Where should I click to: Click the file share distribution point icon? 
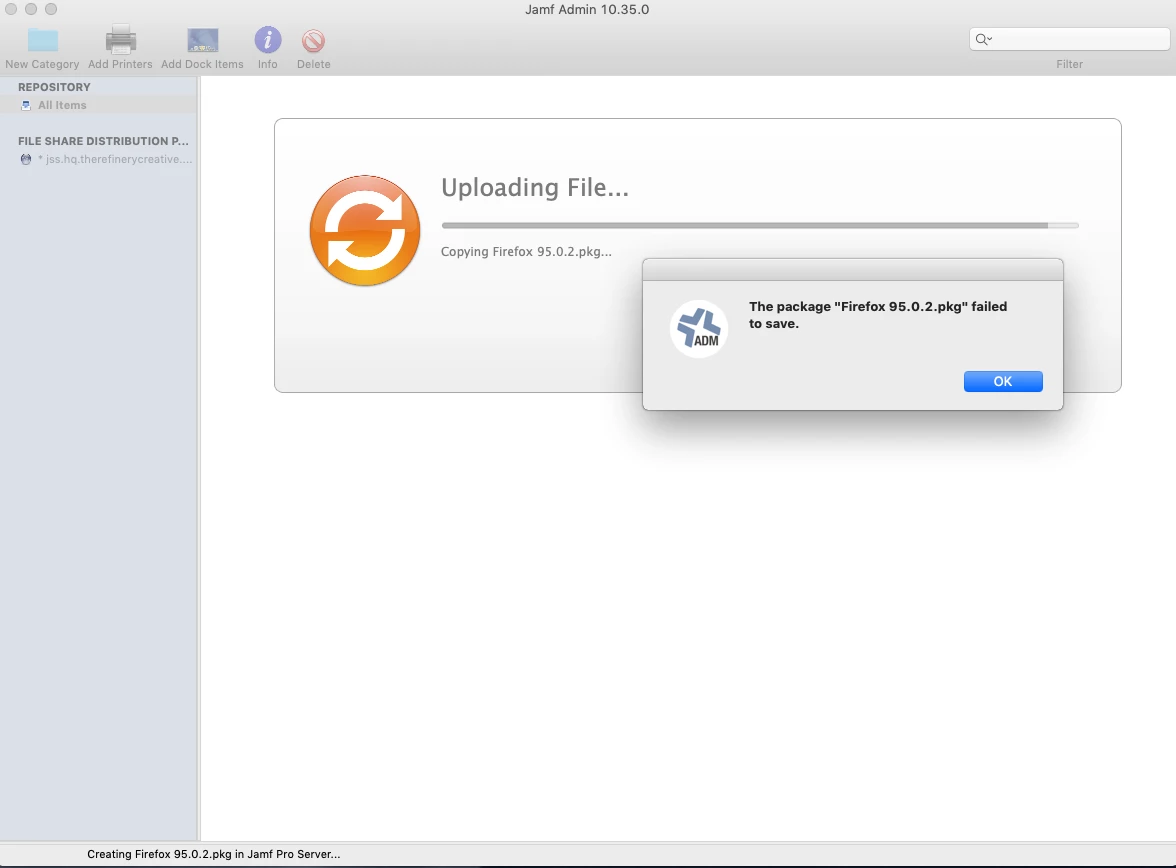(26, 159)
